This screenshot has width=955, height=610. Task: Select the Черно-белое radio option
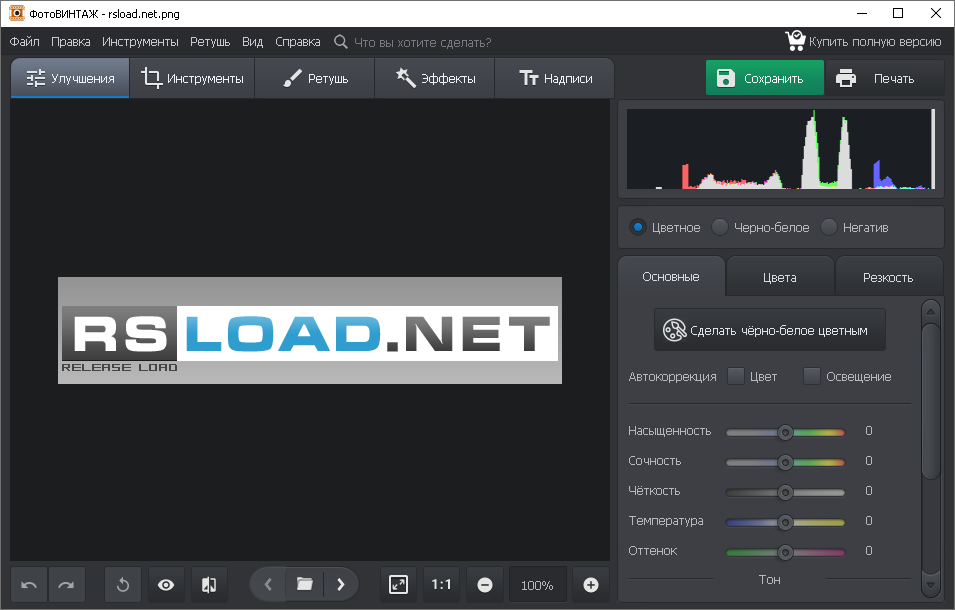tap(720, 228)
